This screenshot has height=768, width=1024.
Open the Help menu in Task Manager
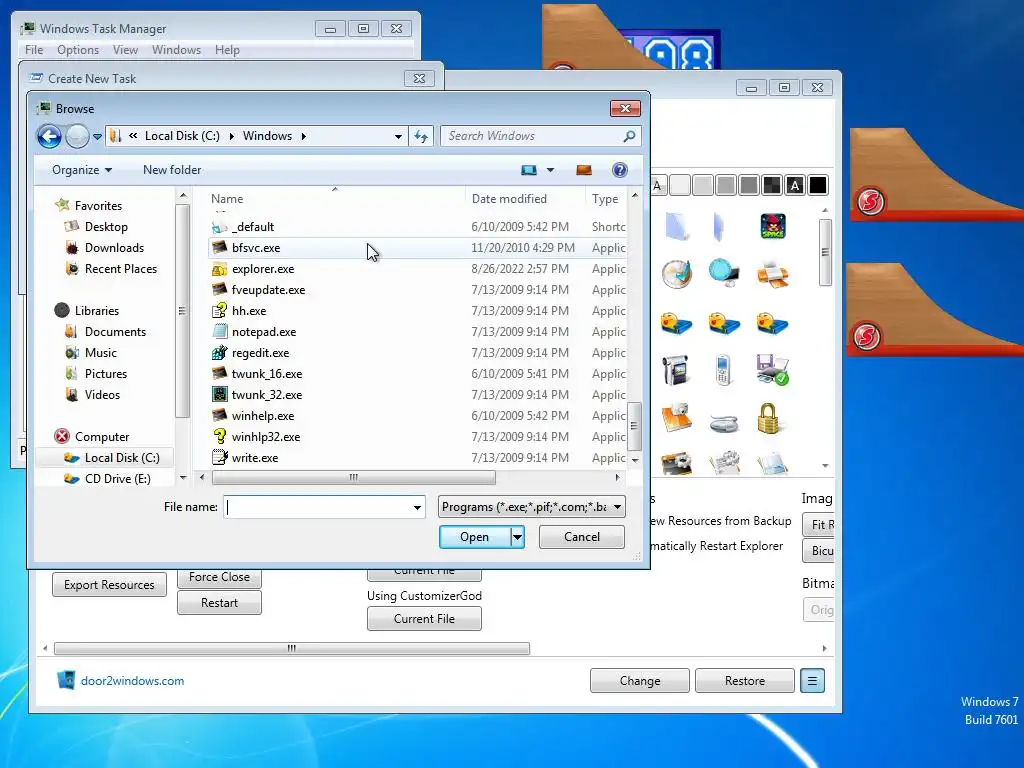[x=227, y=50]
